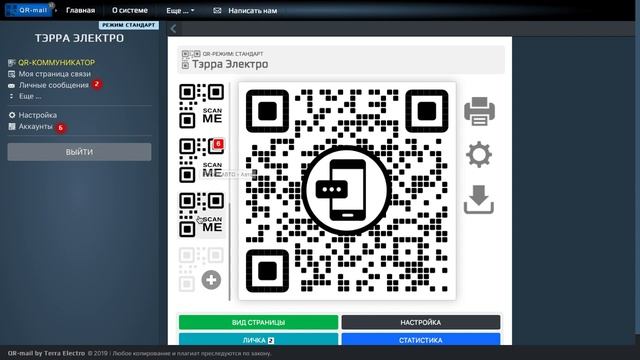Click the dark НАСТРОЙКА button
Viewport: 640px width, 360px height.
click(421, 322)
